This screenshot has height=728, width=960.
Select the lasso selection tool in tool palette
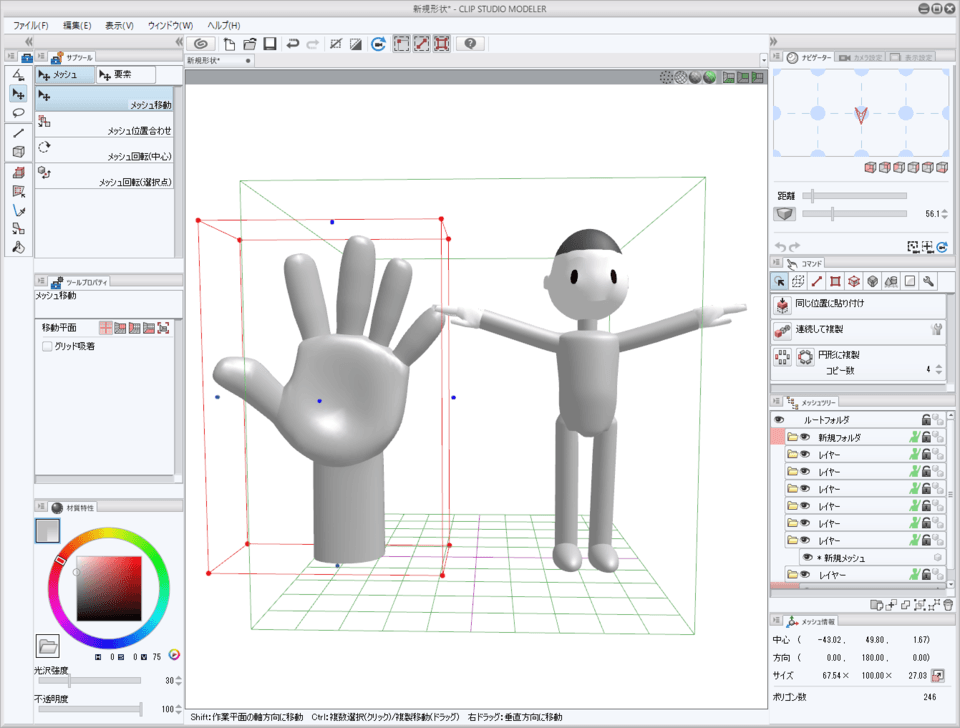tap(18, 113)
